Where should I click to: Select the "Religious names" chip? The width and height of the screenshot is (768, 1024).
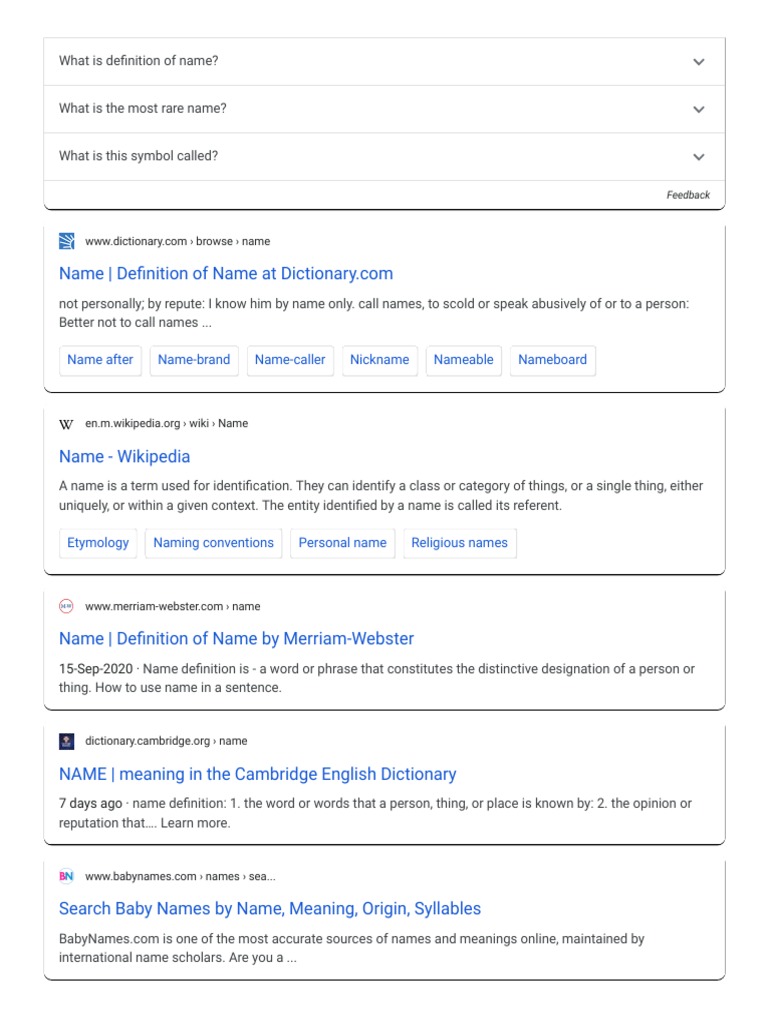459,543
